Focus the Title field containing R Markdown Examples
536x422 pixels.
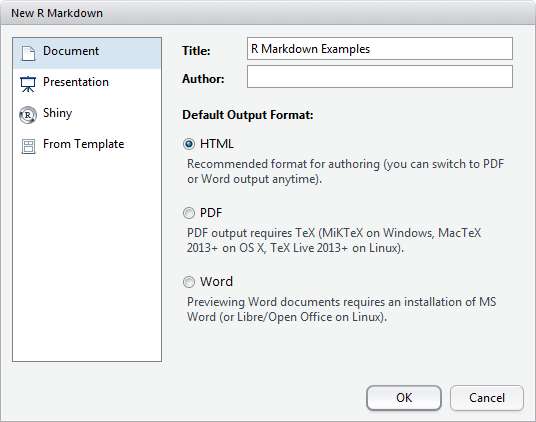380,49
